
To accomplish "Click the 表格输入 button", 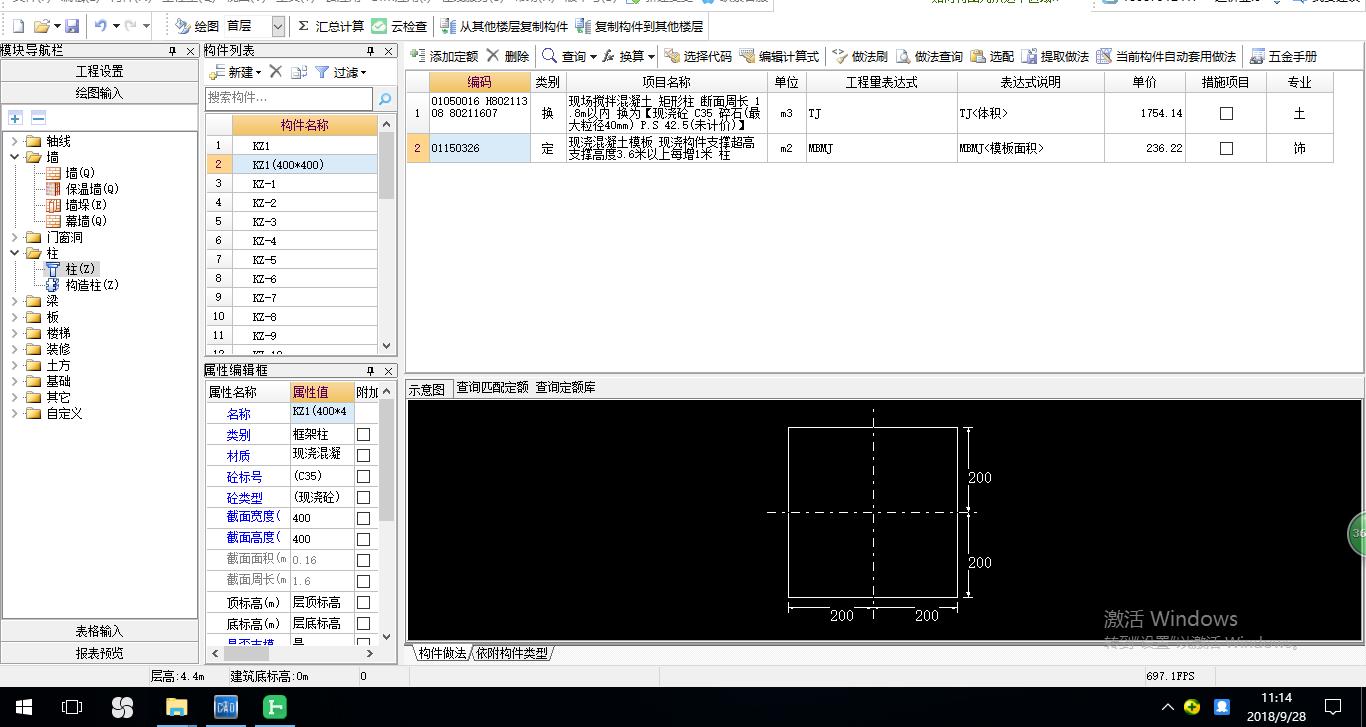I will coord(100,631).
